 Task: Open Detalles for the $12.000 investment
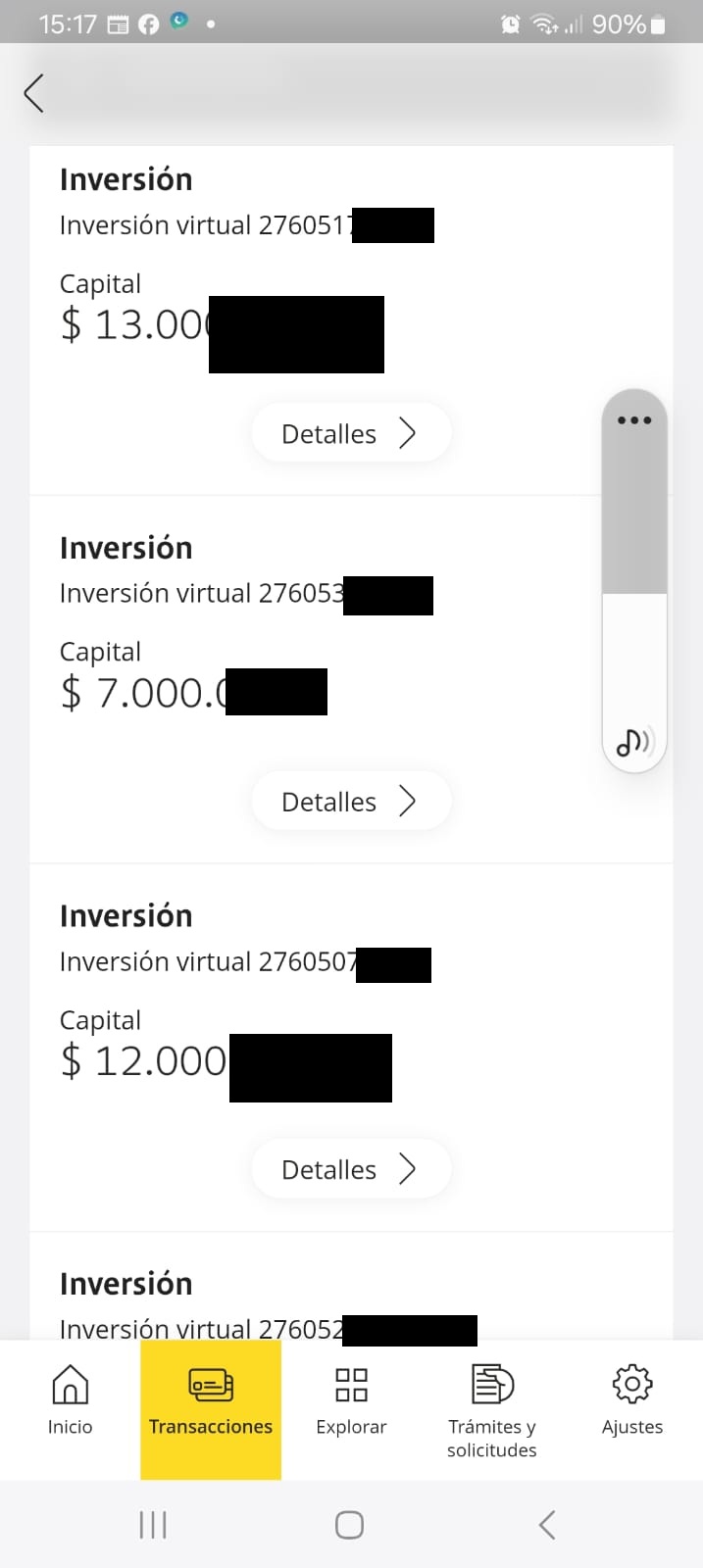click(350, 1169)
